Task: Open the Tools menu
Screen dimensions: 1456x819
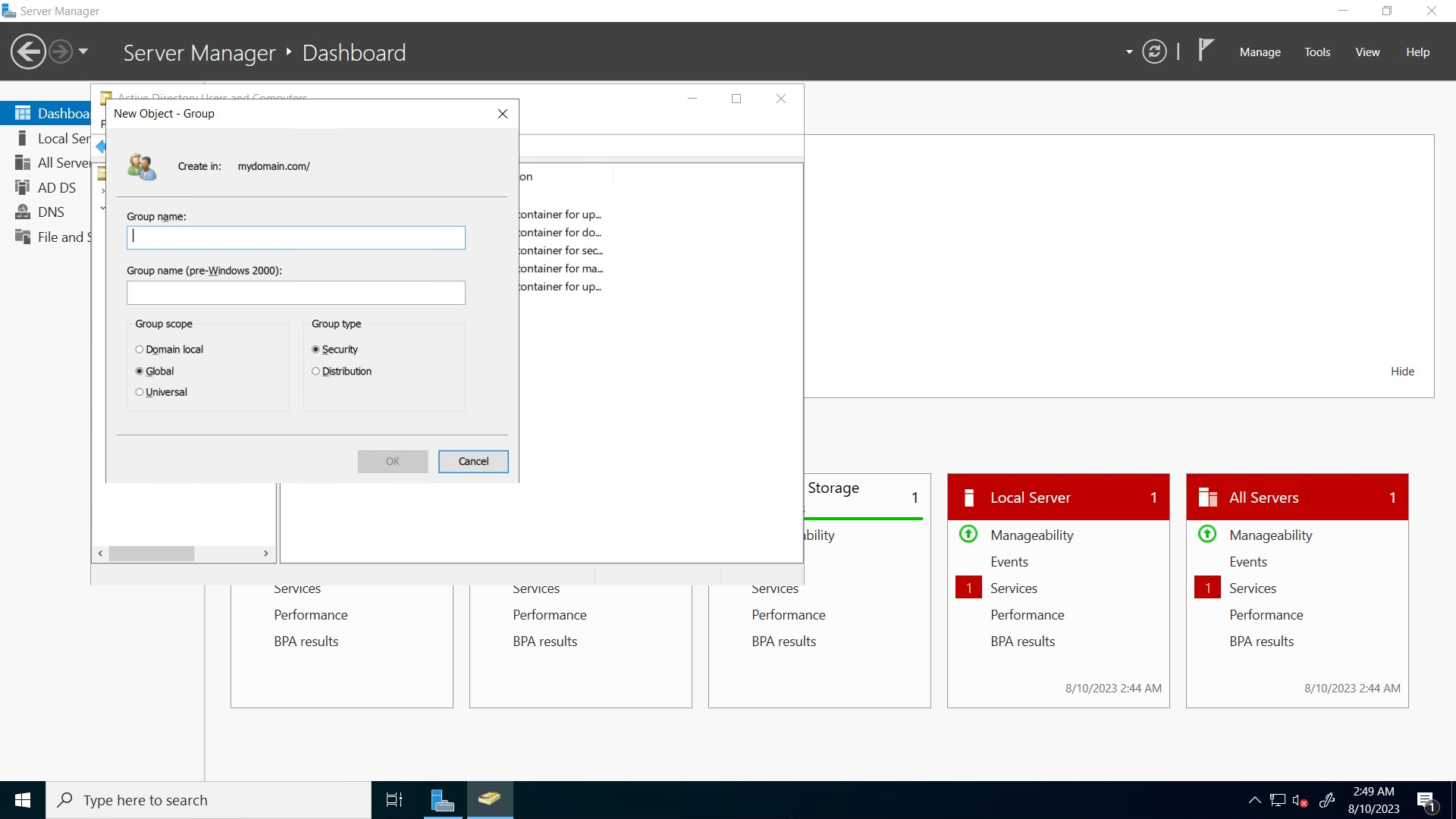Action: [x=1317, y=52]
